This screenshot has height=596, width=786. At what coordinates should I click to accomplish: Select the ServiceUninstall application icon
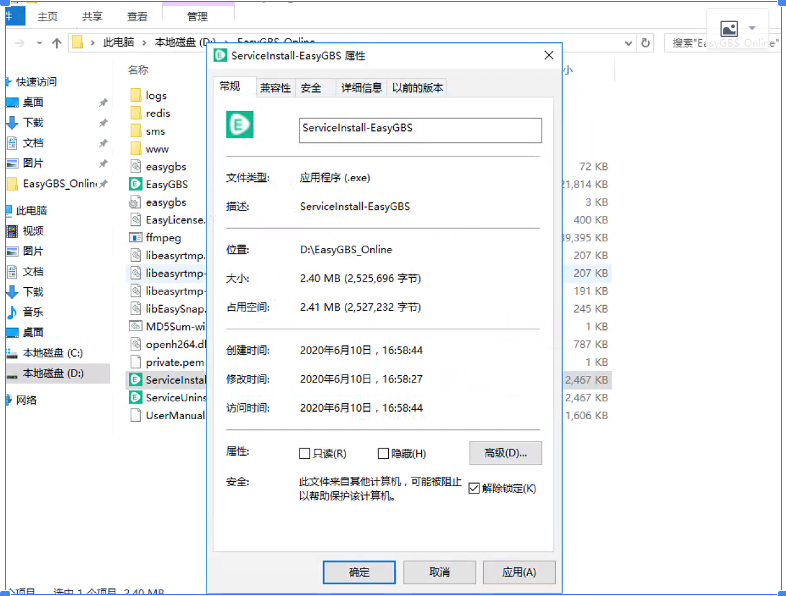click(x=135, y=398)
